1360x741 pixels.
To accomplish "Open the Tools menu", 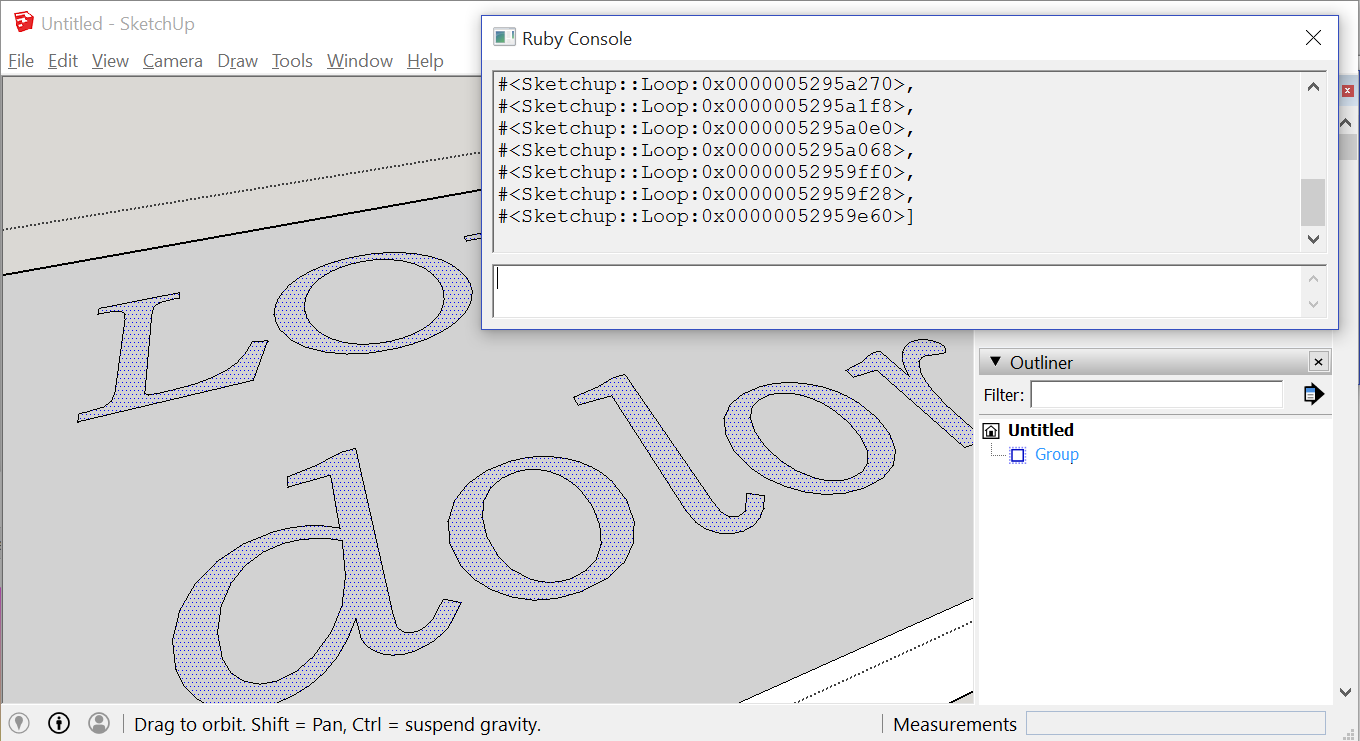I will pyautogui.click(x=292, y=61).
